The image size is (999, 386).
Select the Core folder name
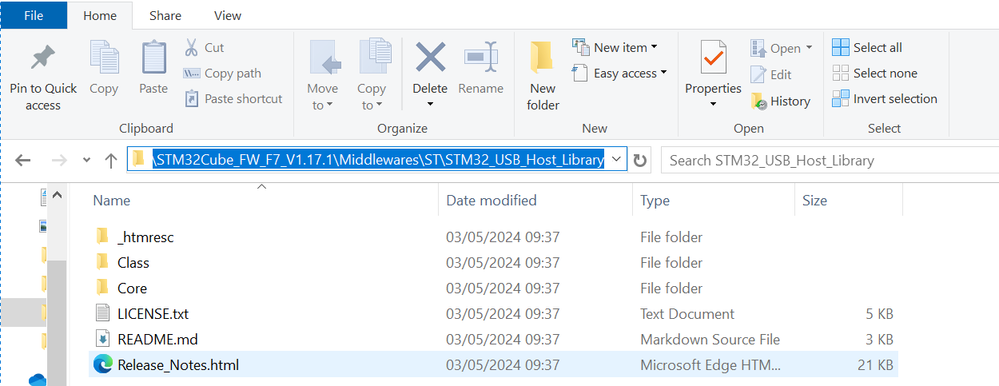coord(132,289)
